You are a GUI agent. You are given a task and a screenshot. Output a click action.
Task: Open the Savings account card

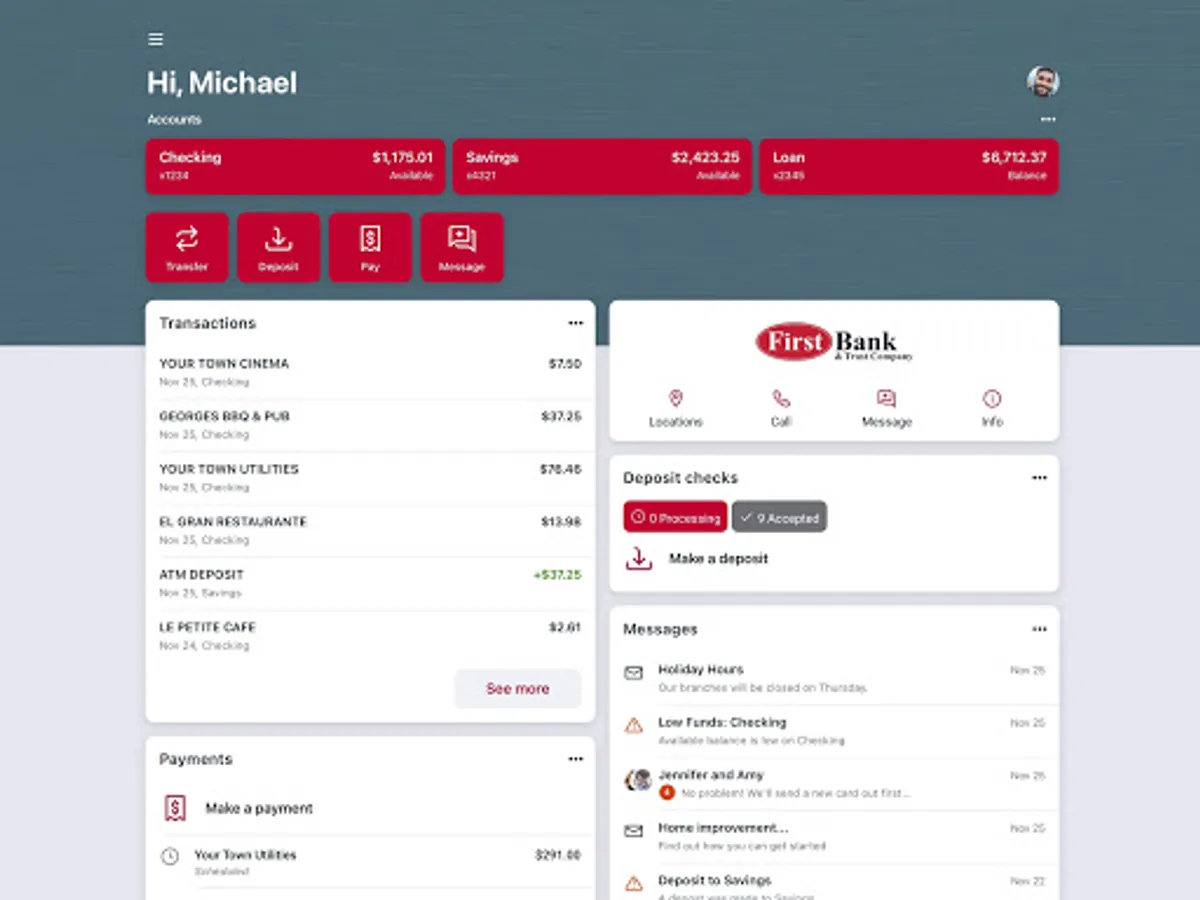pyautogui.click(x=602, y=166)
